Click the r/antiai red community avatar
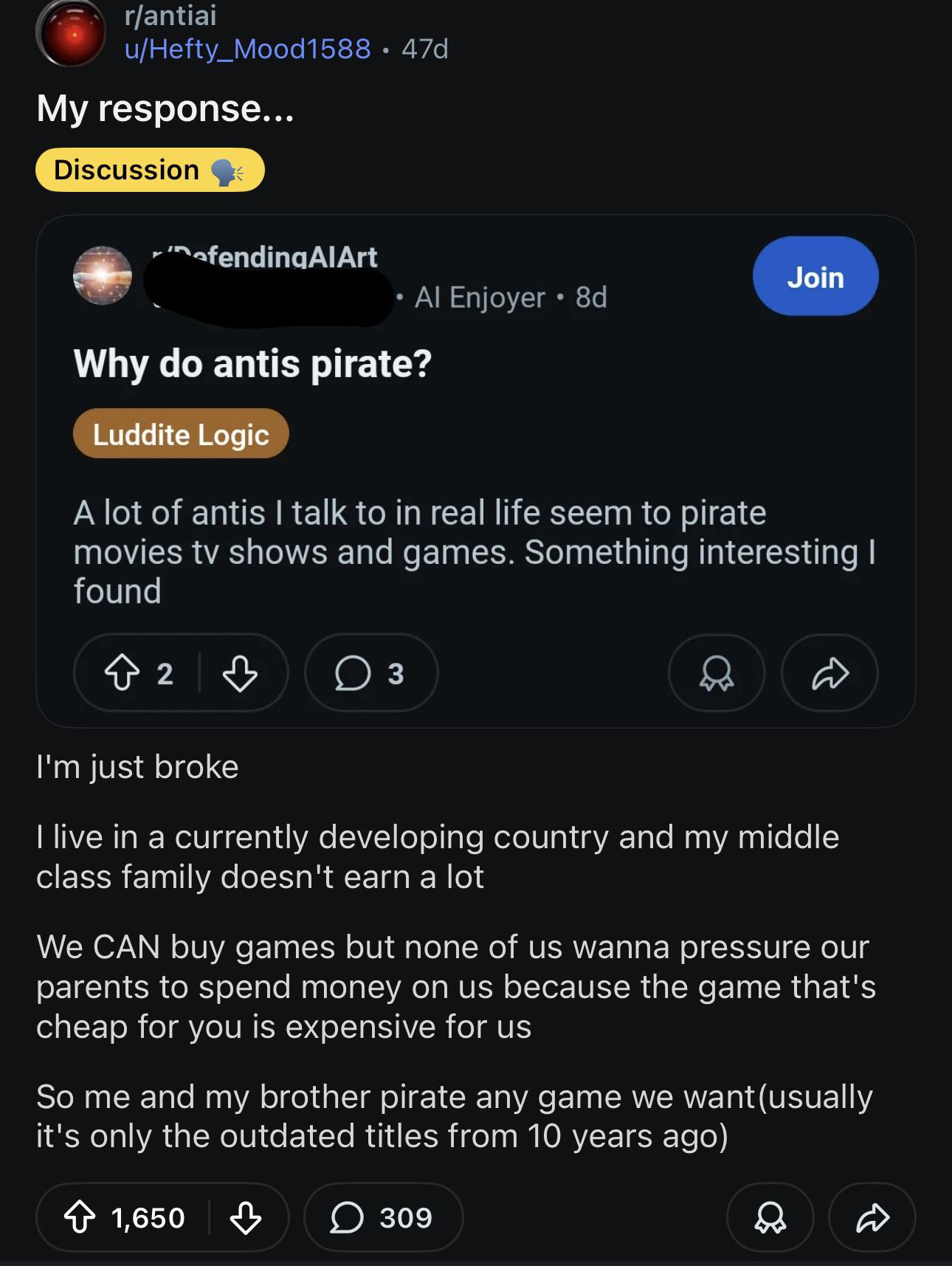952x1266 pixels. (71, 33)
